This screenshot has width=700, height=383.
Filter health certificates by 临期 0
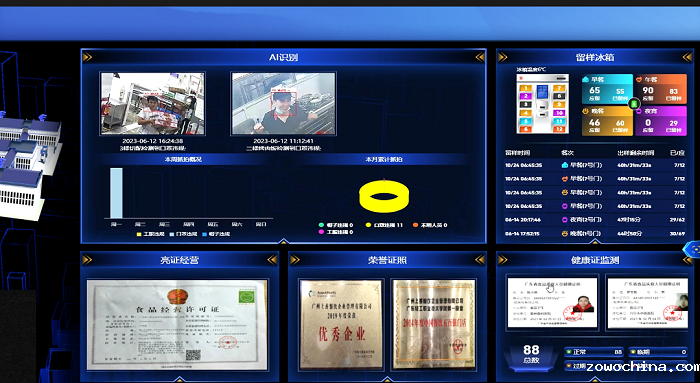tap(658, 352)
